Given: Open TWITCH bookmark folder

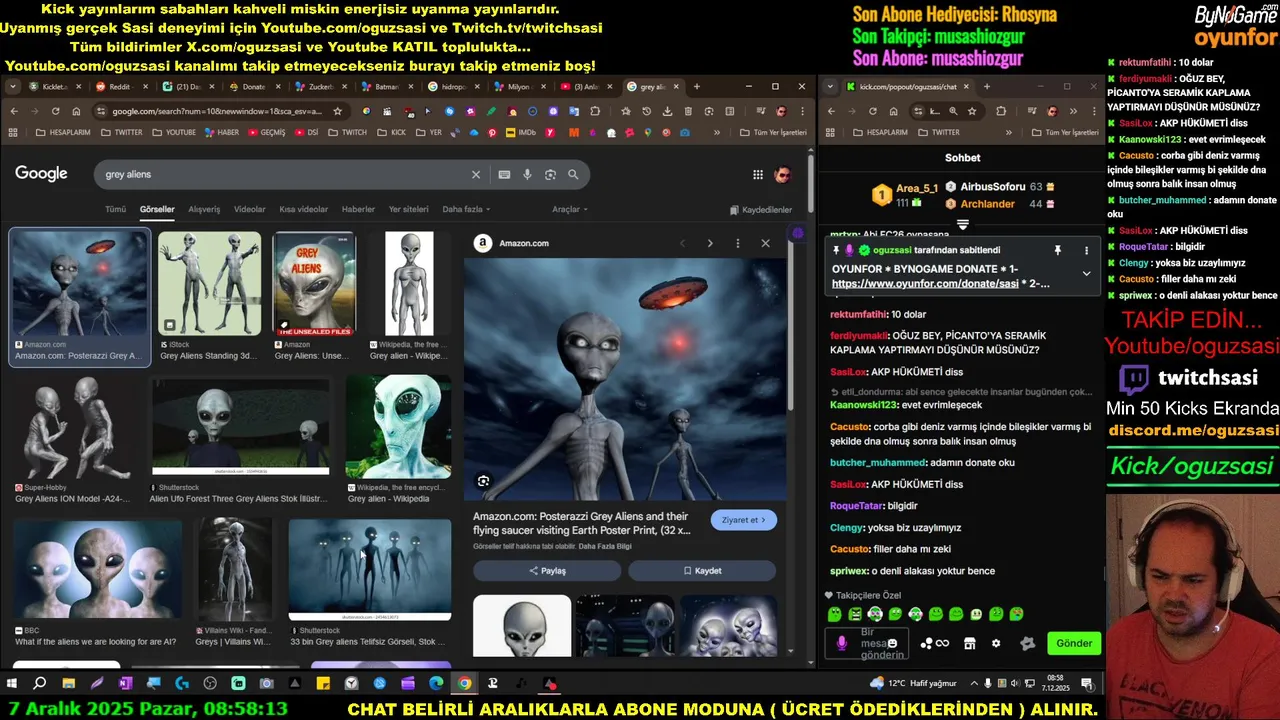Looking at the screenshot, I should [349, 132].
